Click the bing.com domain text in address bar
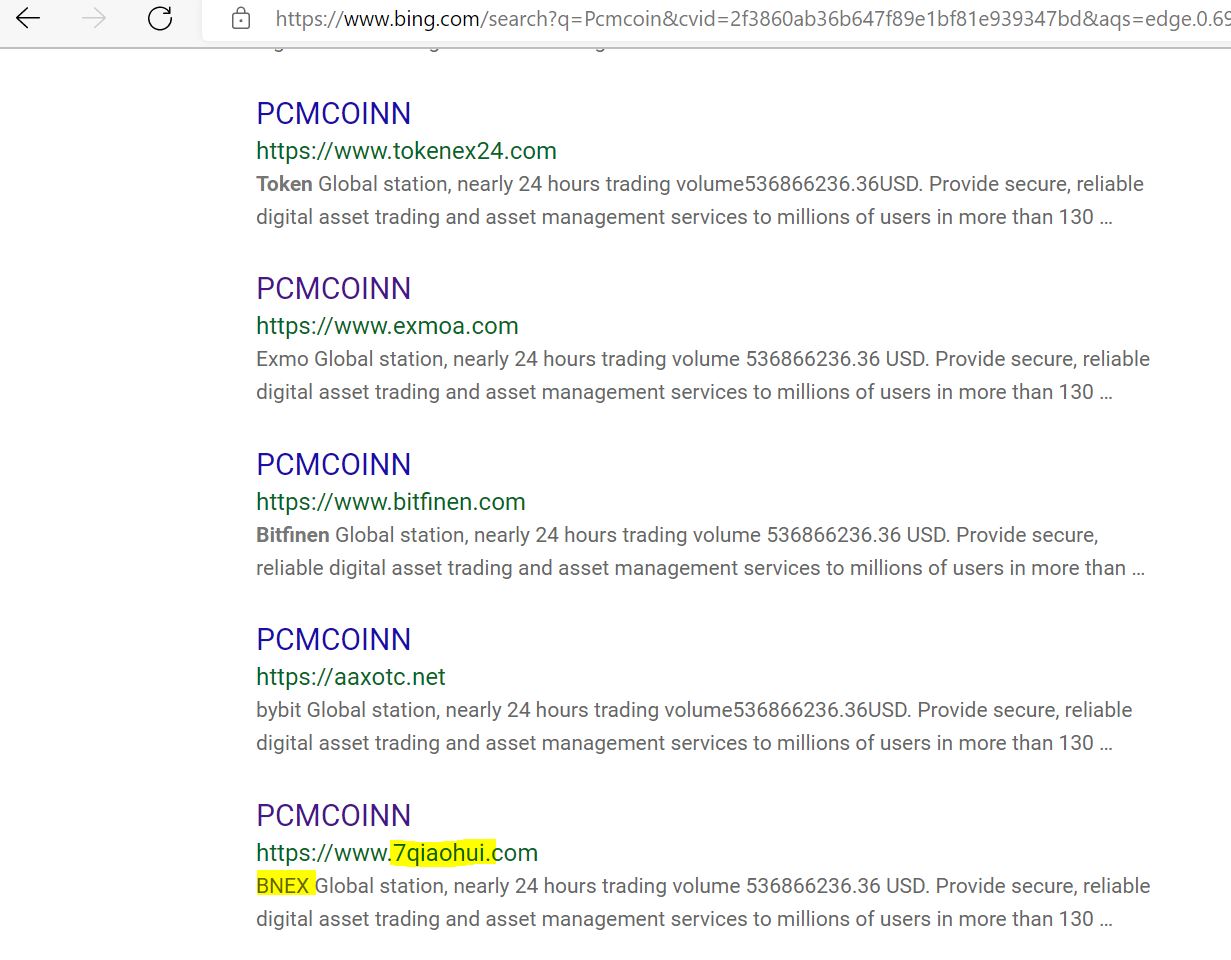This screenshot has width=1231, height=960. (399, 18)
